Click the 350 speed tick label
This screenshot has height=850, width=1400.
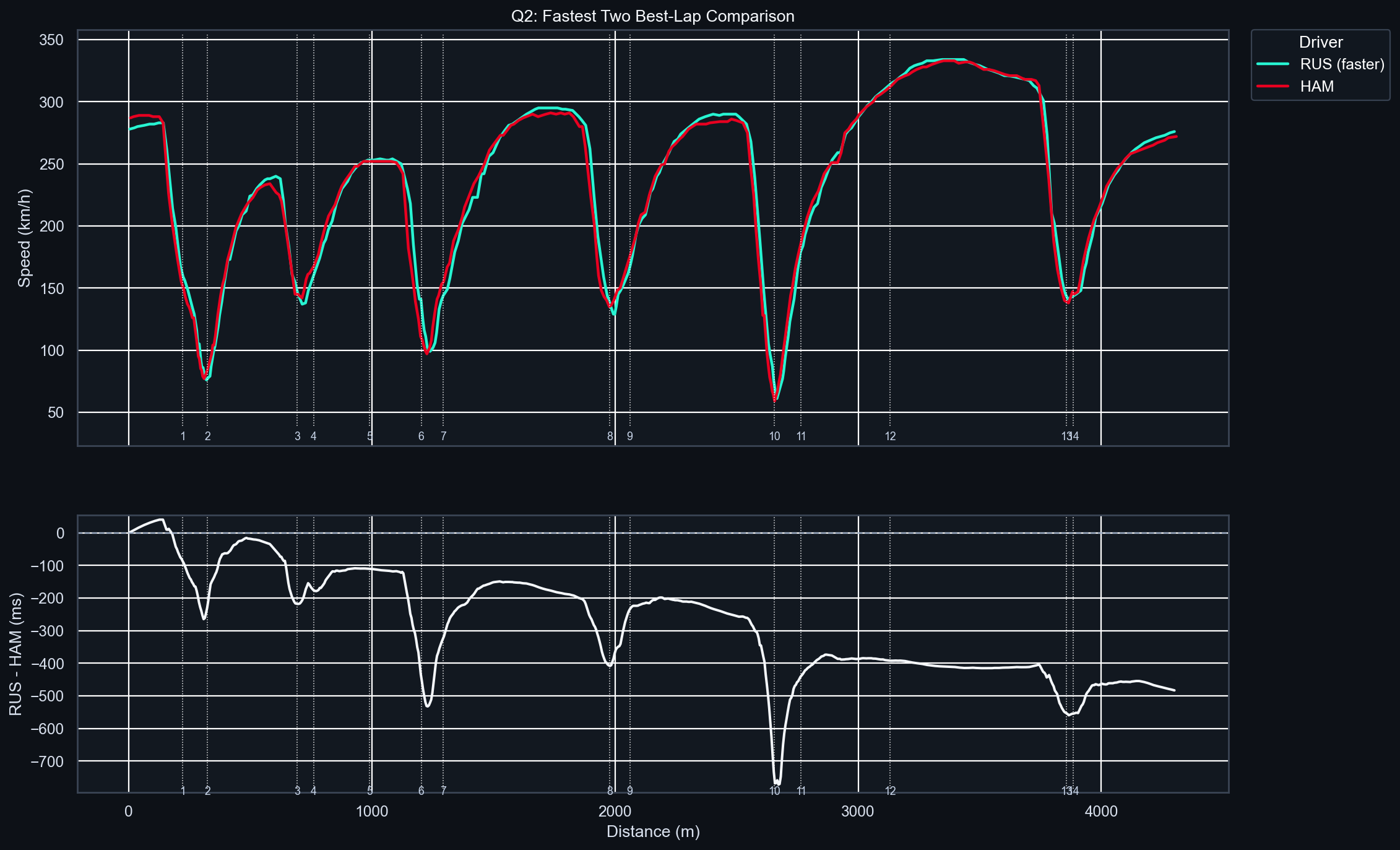[x=51, y=40]
